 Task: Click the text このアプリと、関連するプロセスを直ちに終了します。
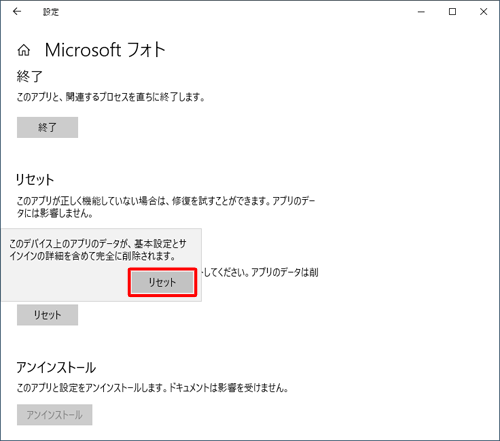[111, 97]
